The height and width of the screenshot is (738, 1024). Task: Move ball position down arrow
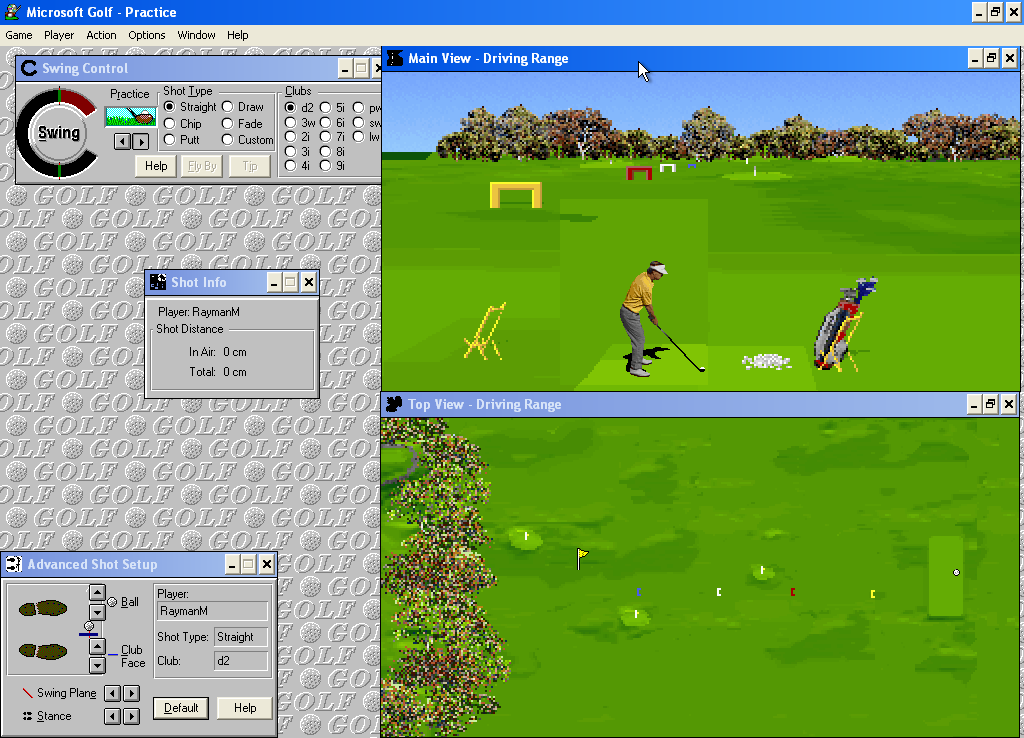pos(97,612)
